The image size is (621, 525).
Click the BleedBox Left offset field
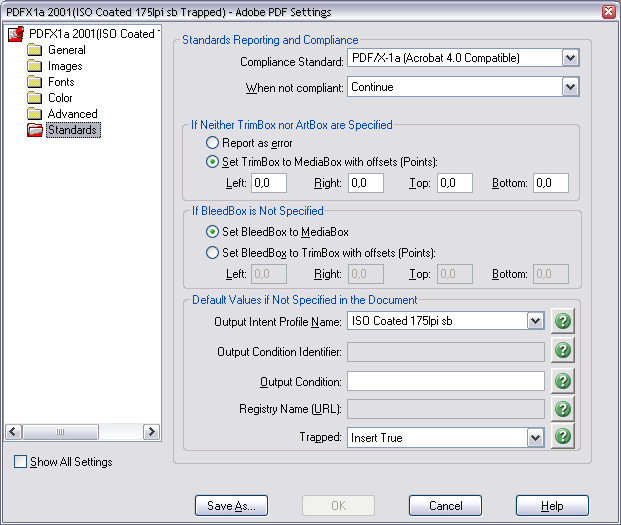pyautogui.click(x=269, y=274)
